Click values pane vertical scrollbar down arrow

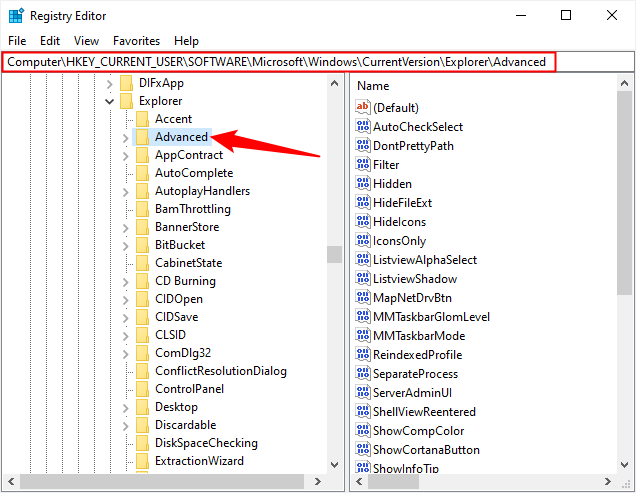624,465
